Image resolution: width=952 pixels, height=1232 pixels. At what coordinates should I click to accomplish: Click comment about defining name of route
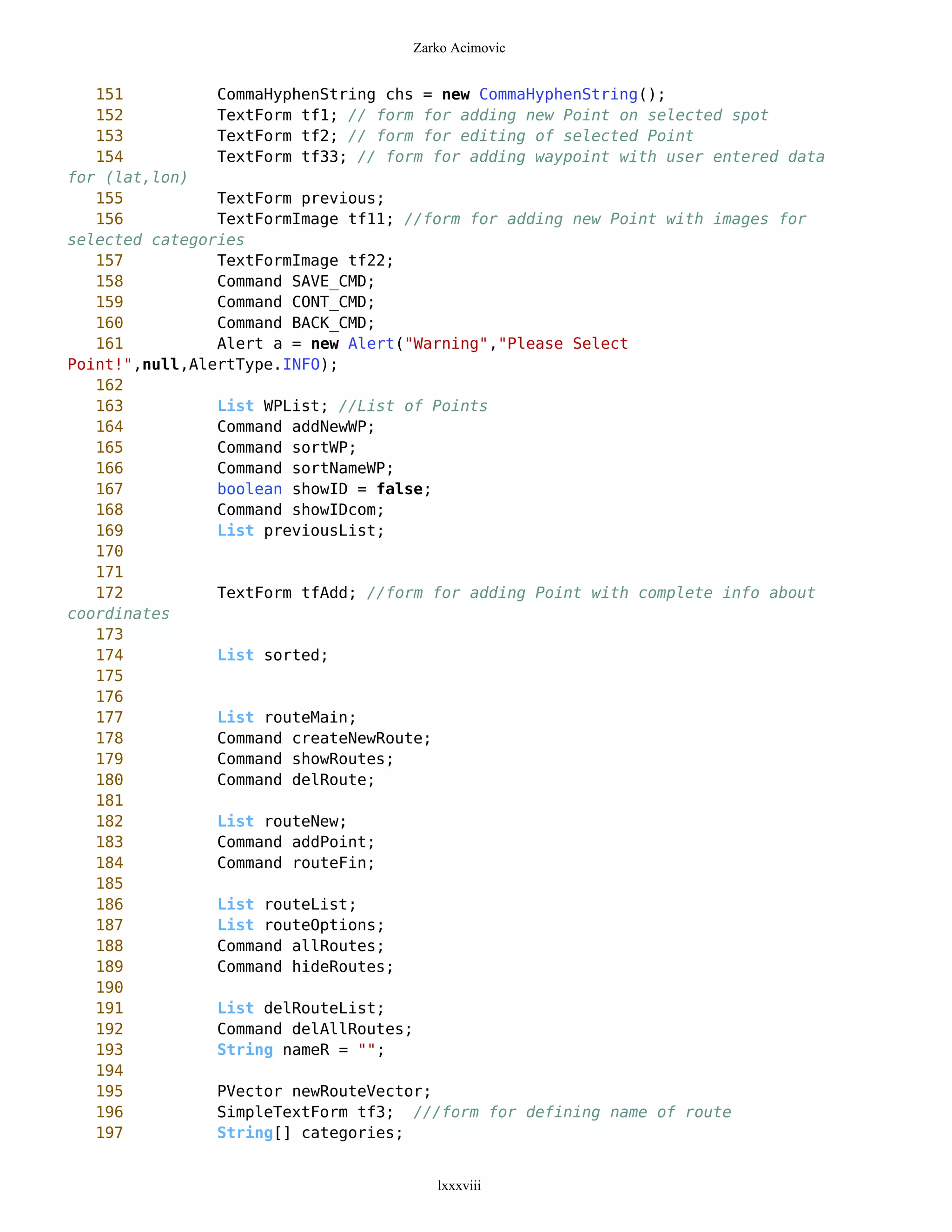572,1113
